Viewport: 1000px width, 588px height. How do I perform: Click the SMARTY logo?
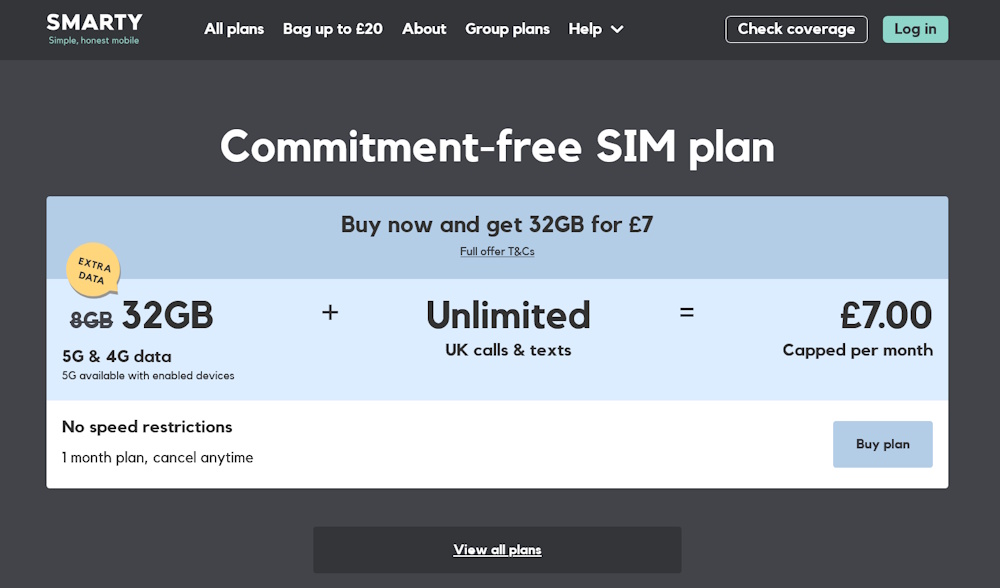click(x=93, y=27)
